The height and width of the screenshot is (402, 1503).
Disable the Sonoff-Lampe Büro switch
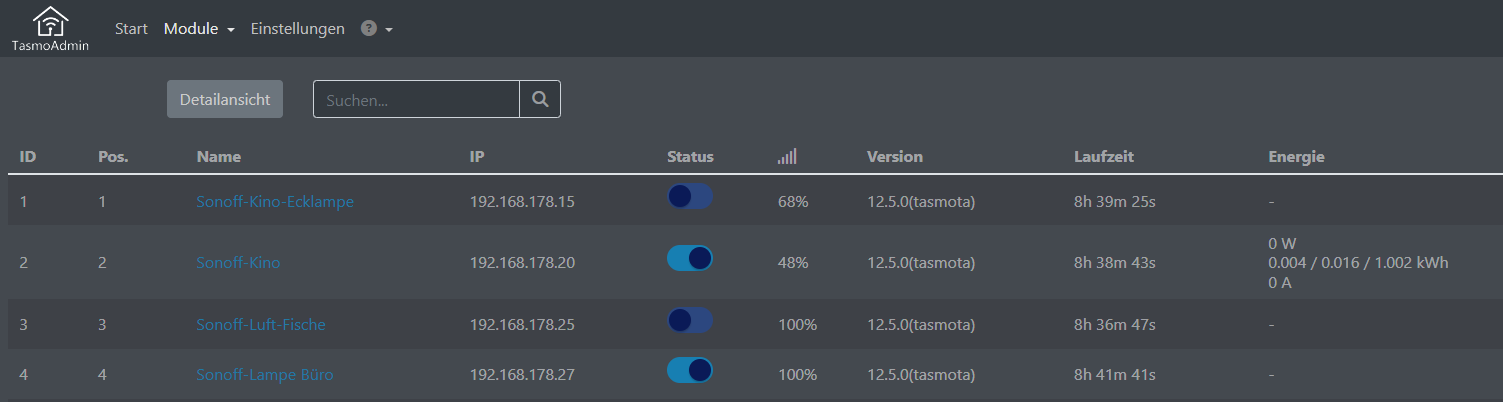click(x=690, y=370)
